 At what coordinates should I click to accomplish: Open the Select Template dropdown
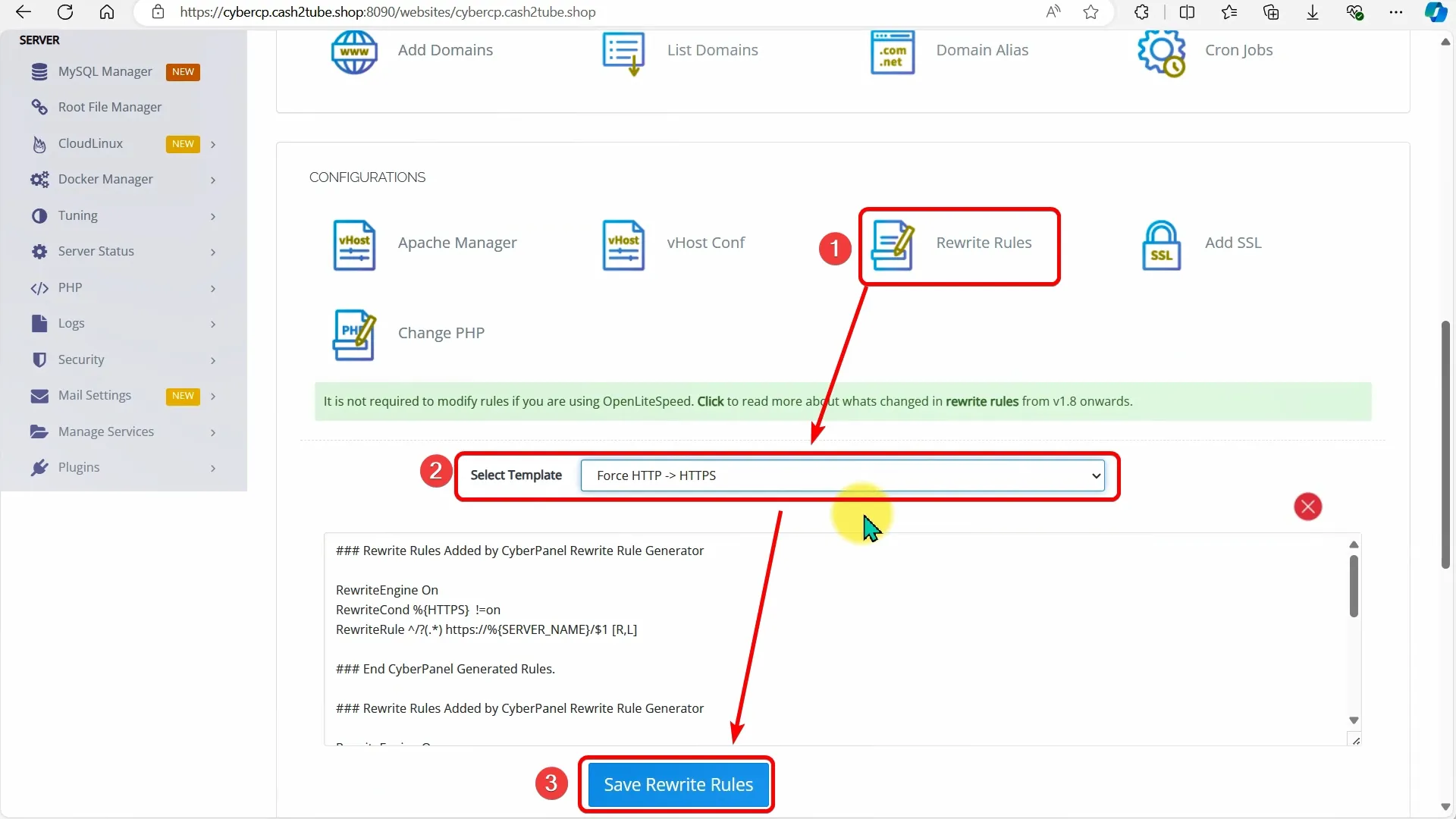point(842,475)
